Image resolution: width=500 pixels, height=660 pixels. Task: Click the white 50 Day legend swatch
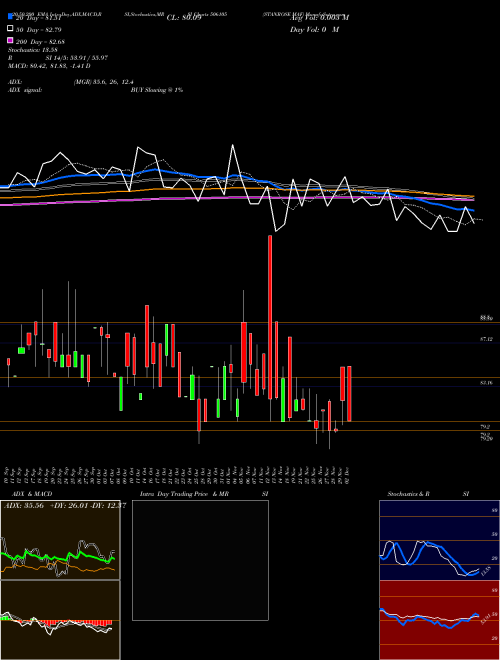pyautogui.click(x=11, y=29)
